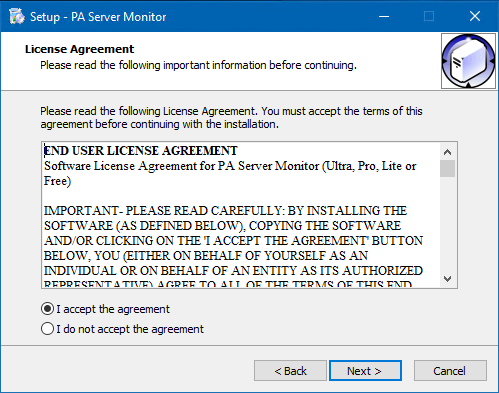Click the PA Server Monitor logo image
The image size is (499, 393).
(x=468, y=61)
